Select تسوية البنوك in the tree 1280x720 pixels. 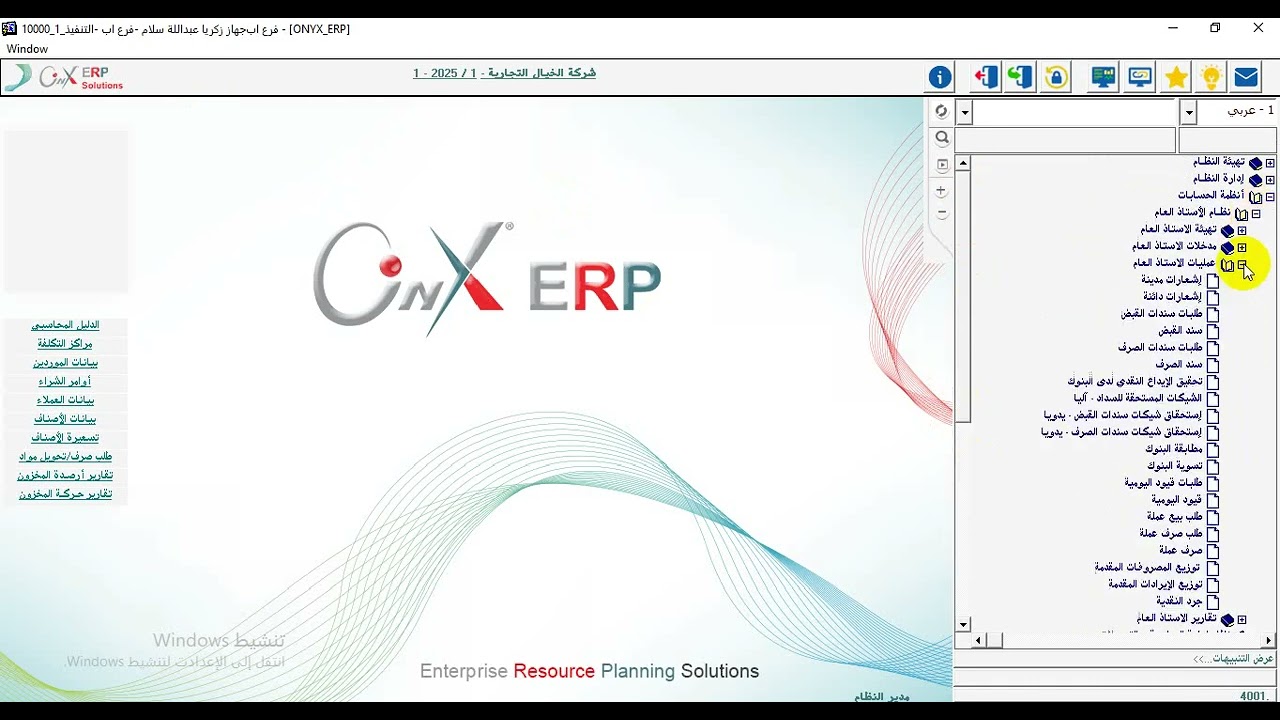click(x=1174, y=466)
